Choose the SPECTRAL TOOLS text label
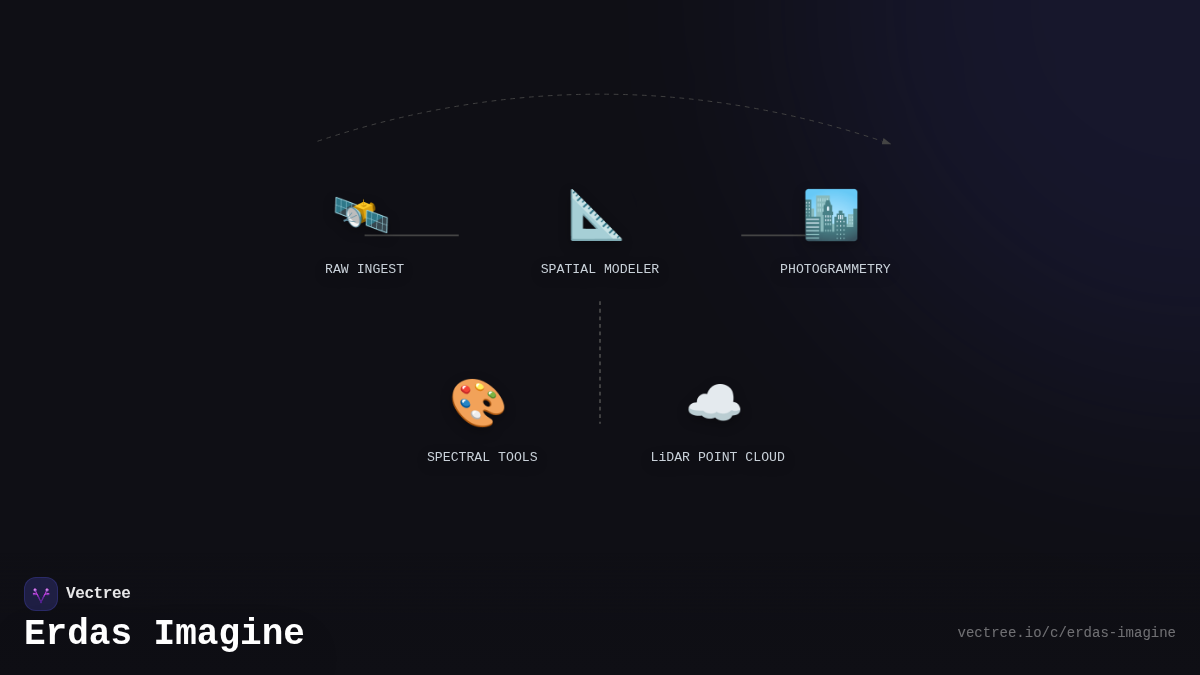This screenshot has width=1200, height=675. [482, 457]
